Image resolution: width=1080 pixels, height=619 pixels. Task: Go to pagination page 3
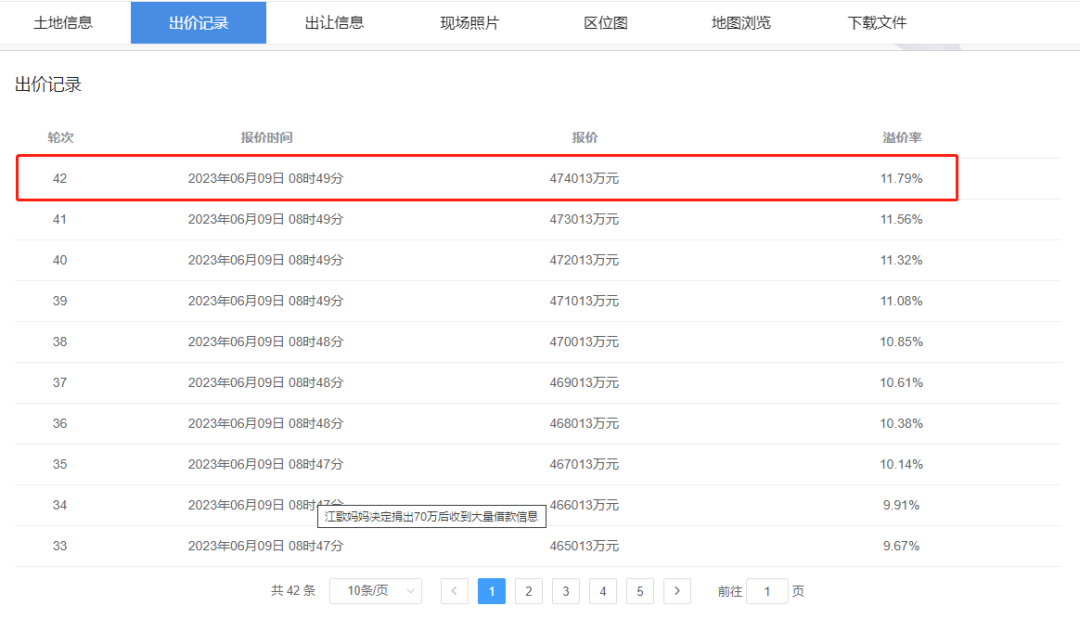pyautogui.click(x=566, y=591)
